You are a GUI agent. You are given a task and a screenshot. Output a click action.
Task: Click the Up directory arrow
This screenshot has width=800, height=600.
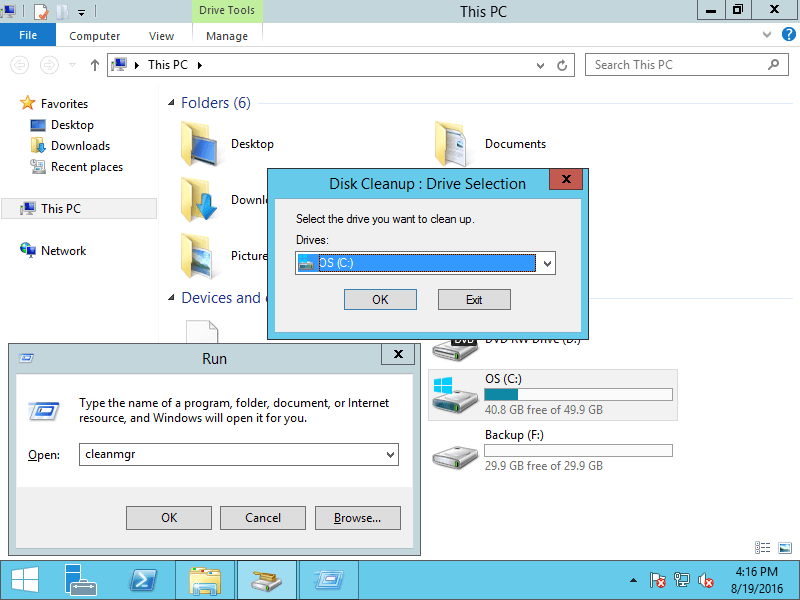(95, 65)
